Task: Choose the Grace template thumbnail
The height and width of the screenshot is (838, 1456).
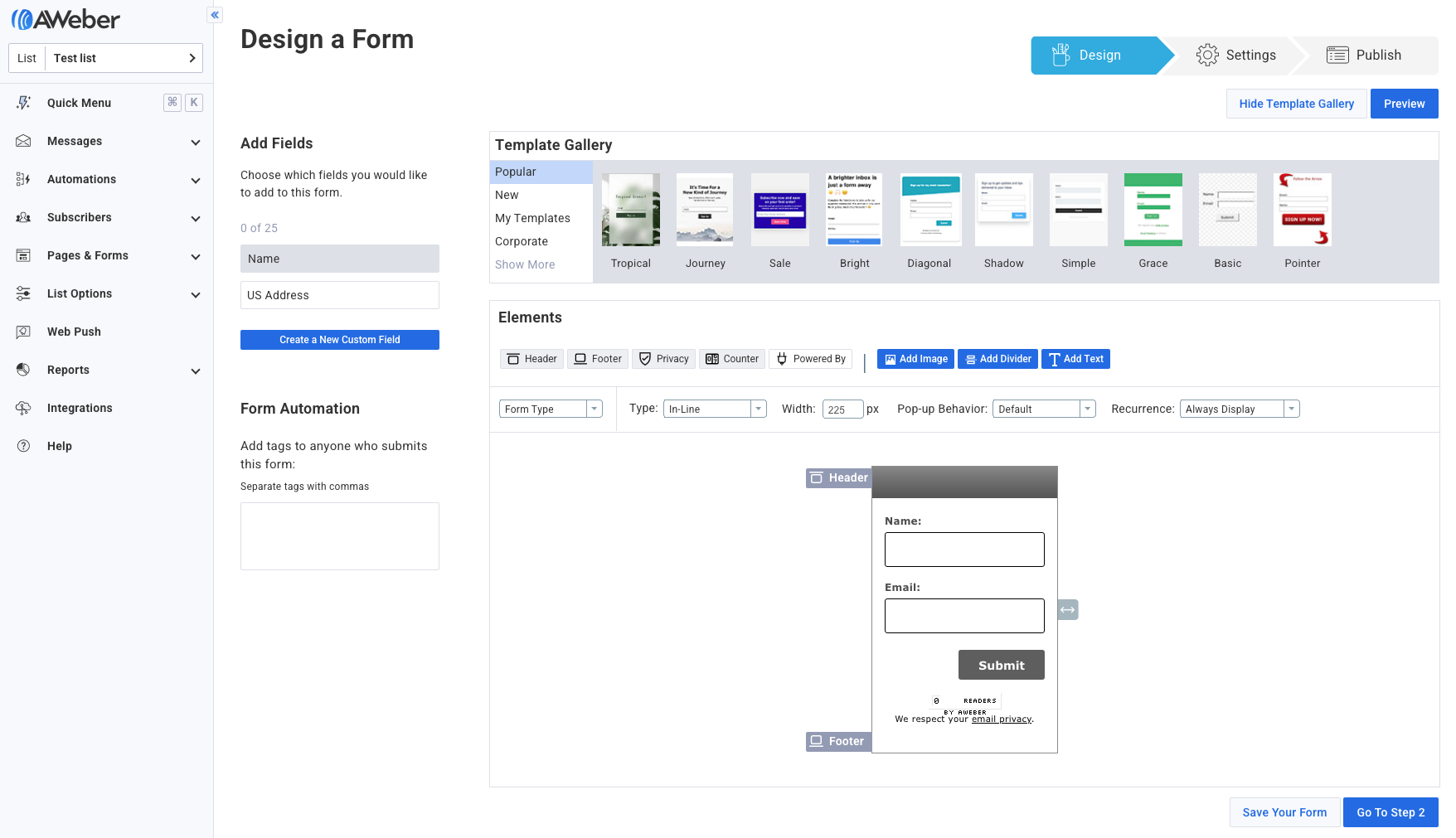Action: [1153, 211]
